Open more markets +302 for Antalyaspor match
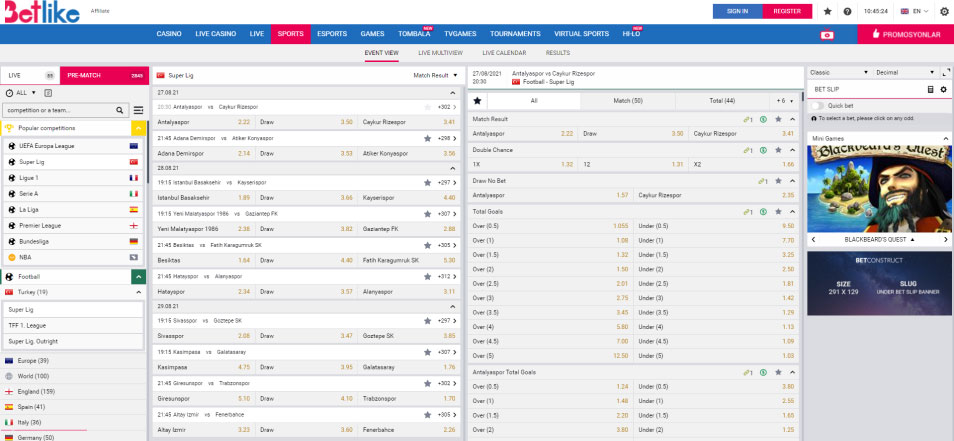The height and width of the screenshot is (441, 954). [447, 106]
